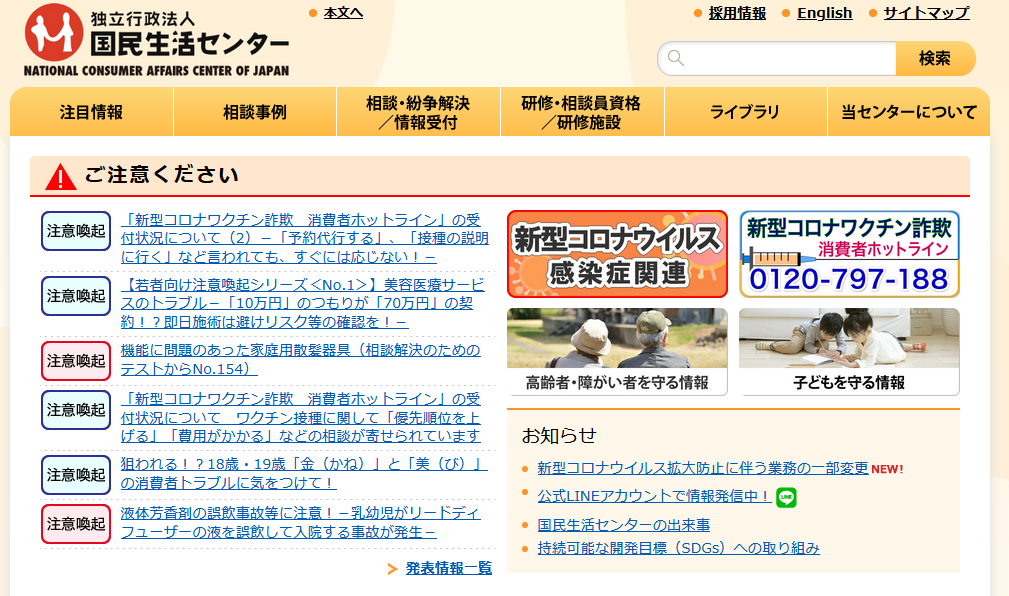Open the ライブラリ menu
Image resolution: width=1009 pixels, height=596 pixels.
(x=745, y=112)
